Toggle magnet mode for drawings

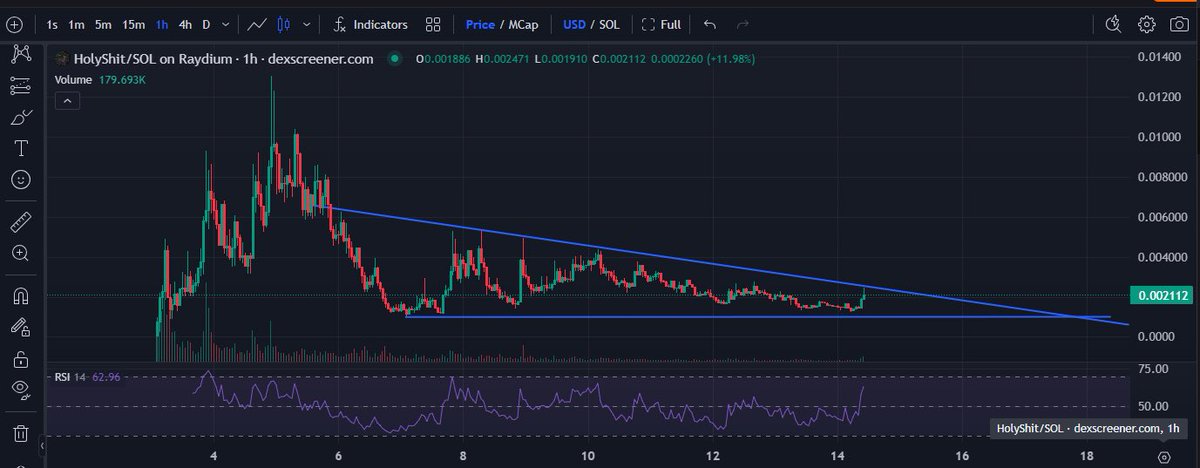pyautogui.click(x=20, y=295)
